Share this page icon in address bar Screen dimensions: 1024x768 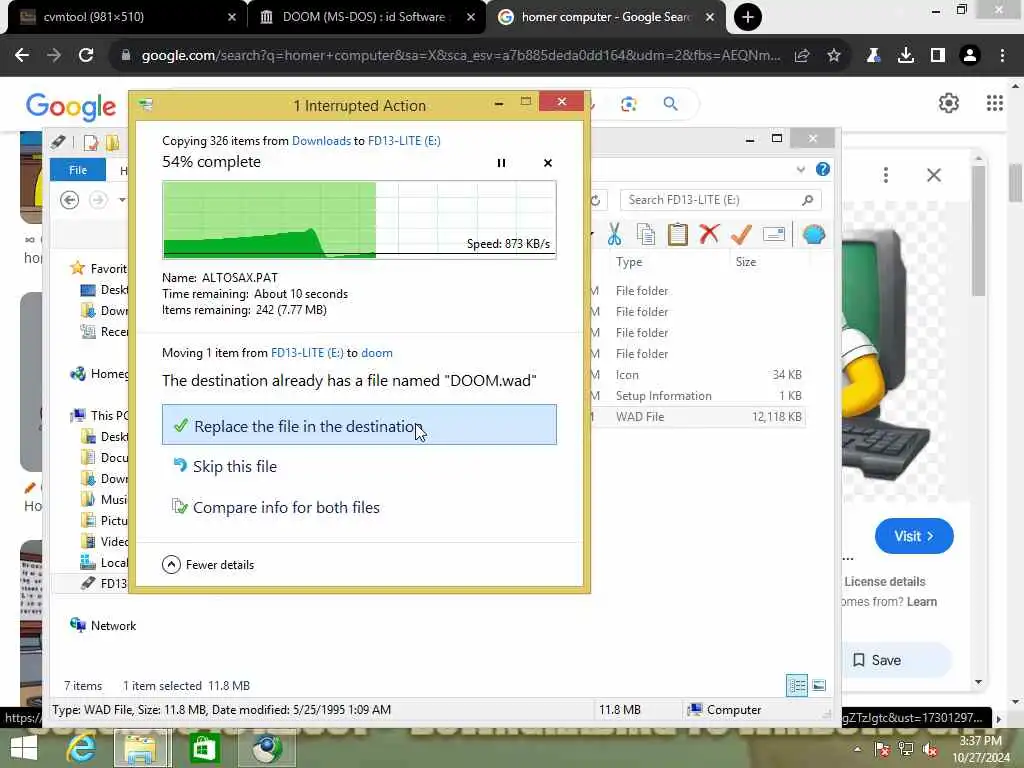(802, 56)
